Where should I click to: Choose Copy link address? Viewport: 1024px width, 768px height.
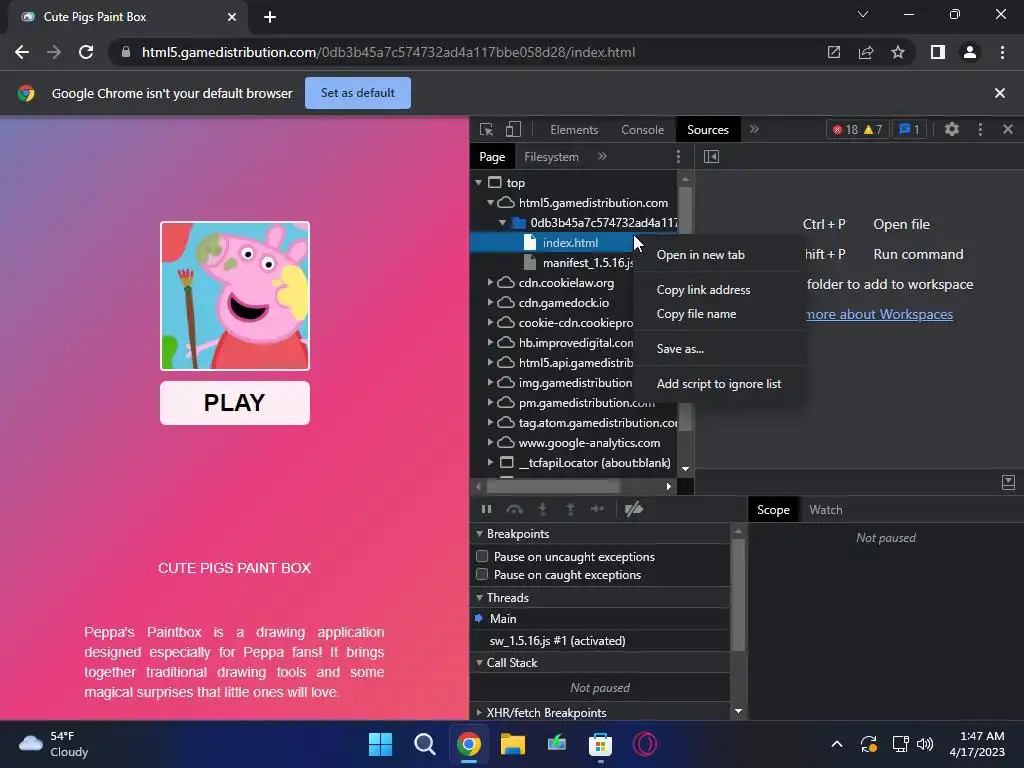718,289
